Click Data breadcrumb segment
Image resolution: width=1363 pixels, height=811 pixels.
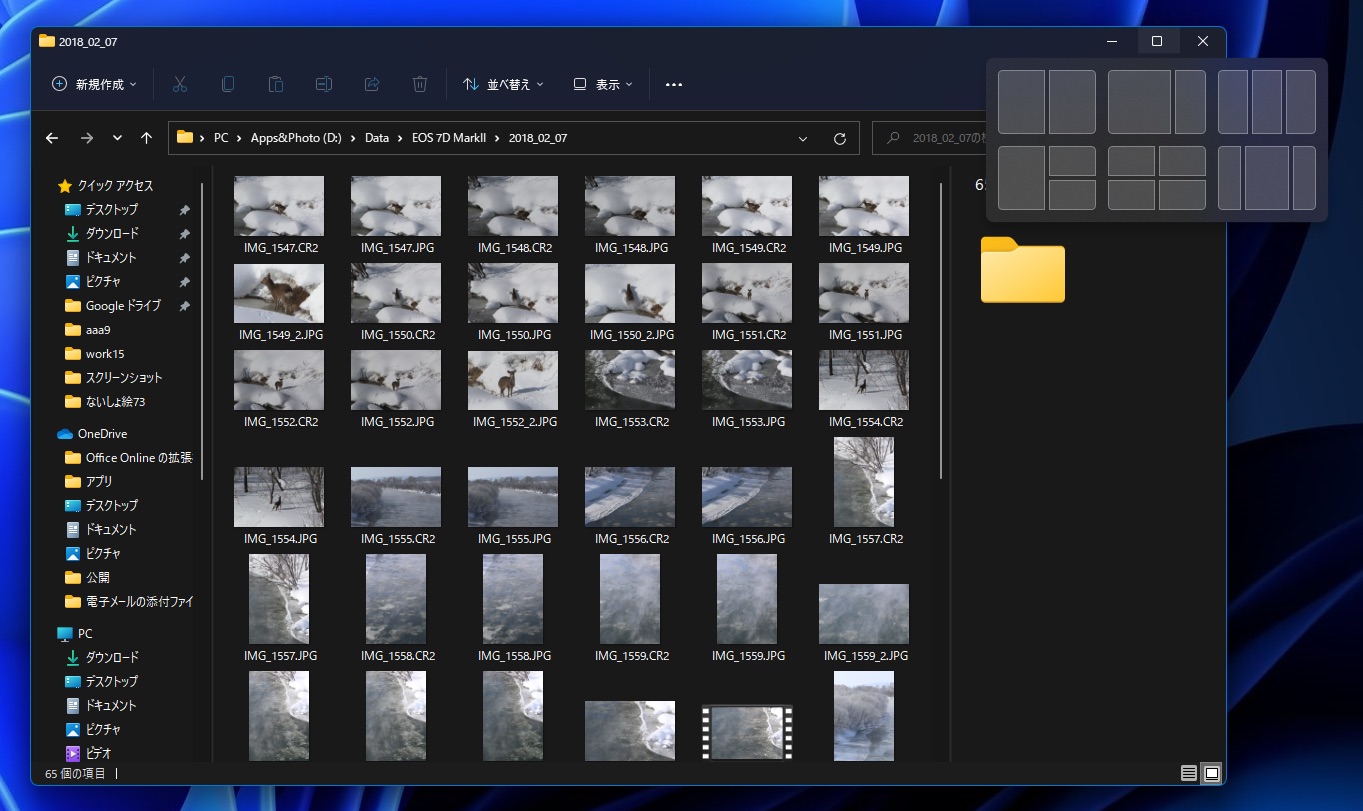pyautogui.click(x=377, y=138)
